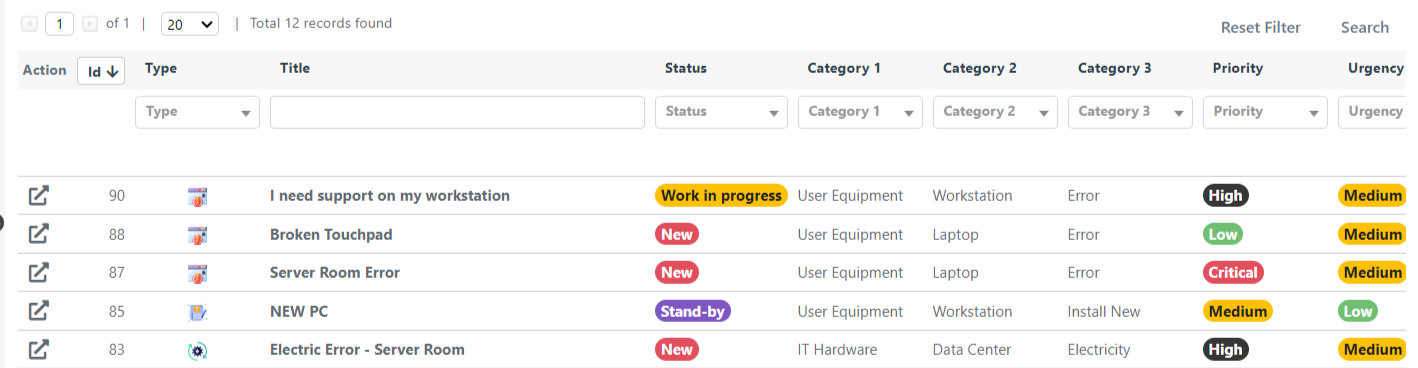Open 'I need support on my workstation' ticket
The image size is (1418, 368).
point(390,196)
